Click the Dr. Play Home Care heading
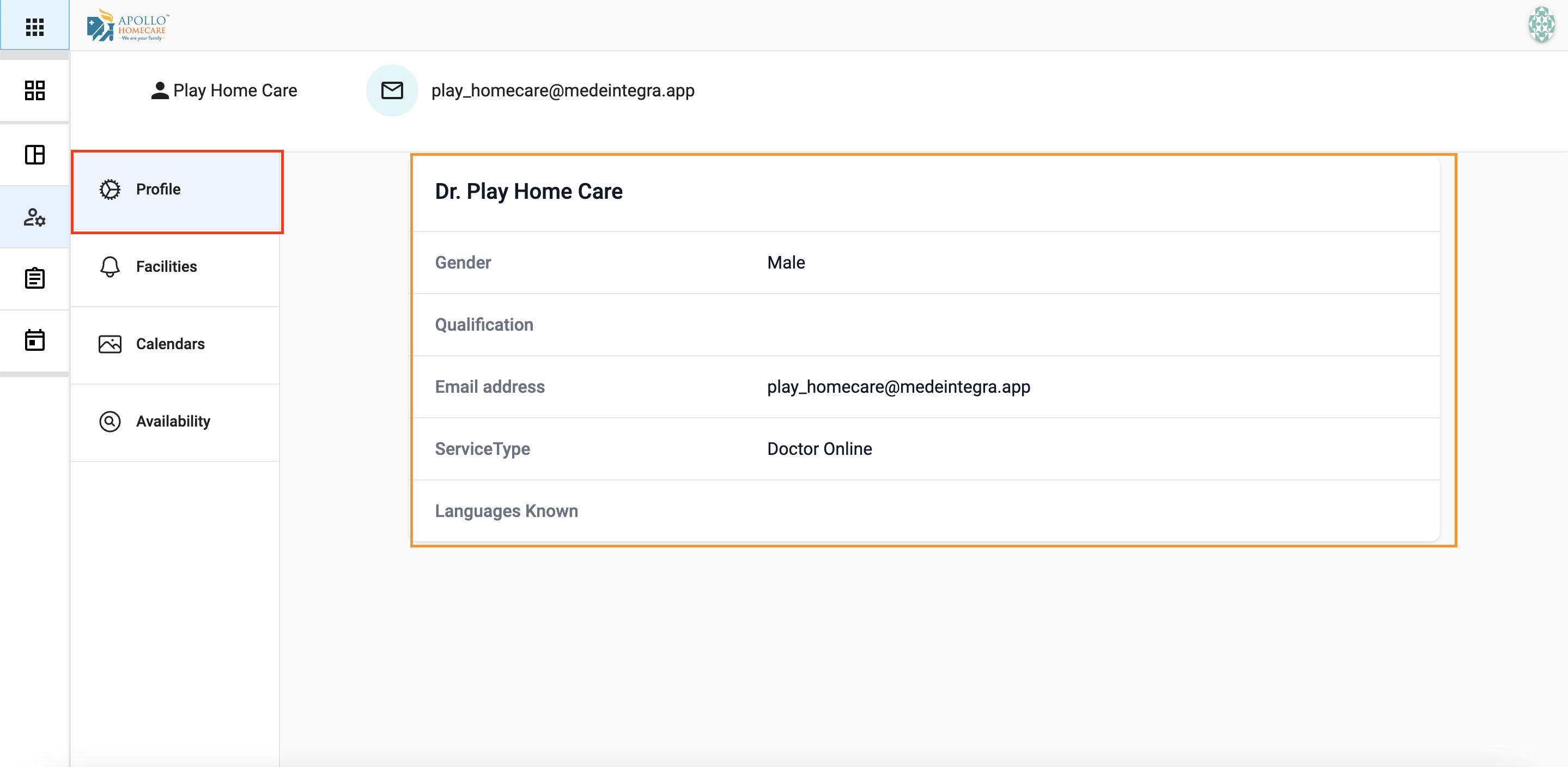This screenshot has height=767, width=1568. 528,192
